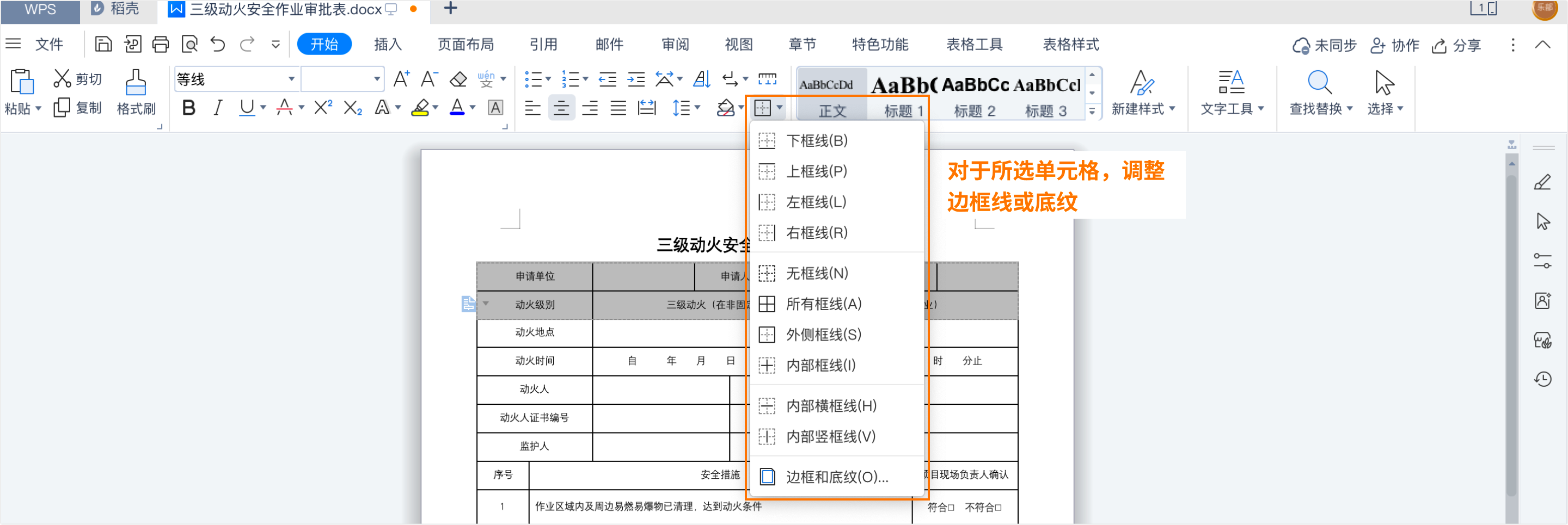1568x525 pixels.
Task: Undo the last action
Action: [218, 45]
